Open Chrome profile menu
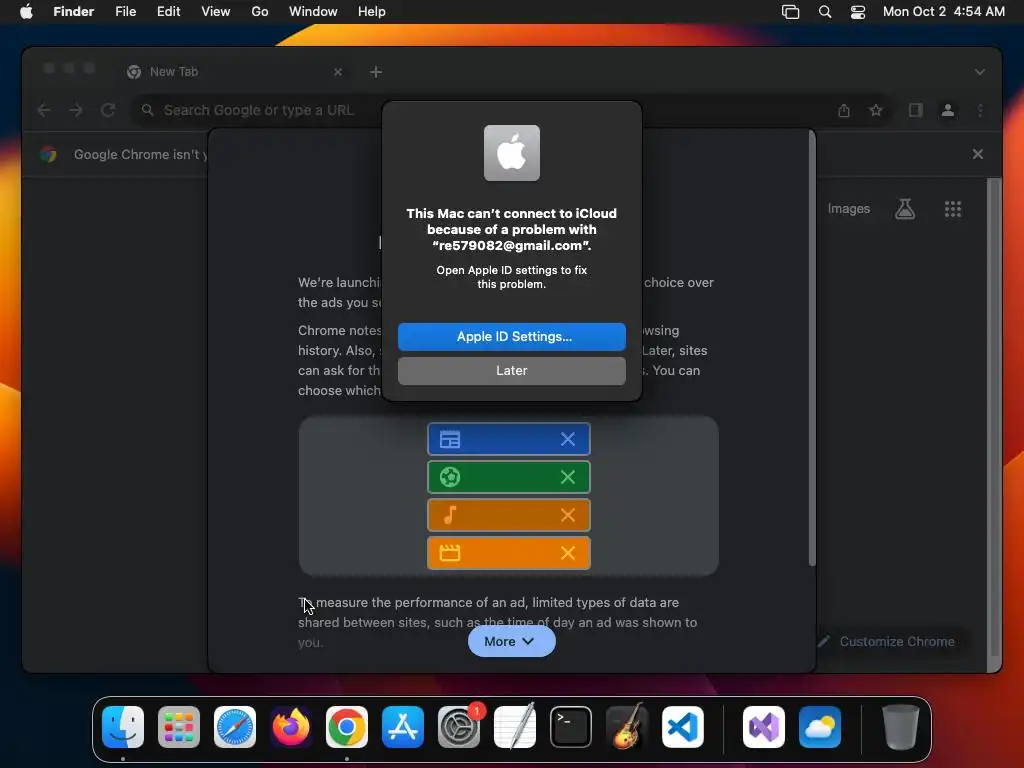The width and height of the screenshot is (1024, 768). (948, 110)
